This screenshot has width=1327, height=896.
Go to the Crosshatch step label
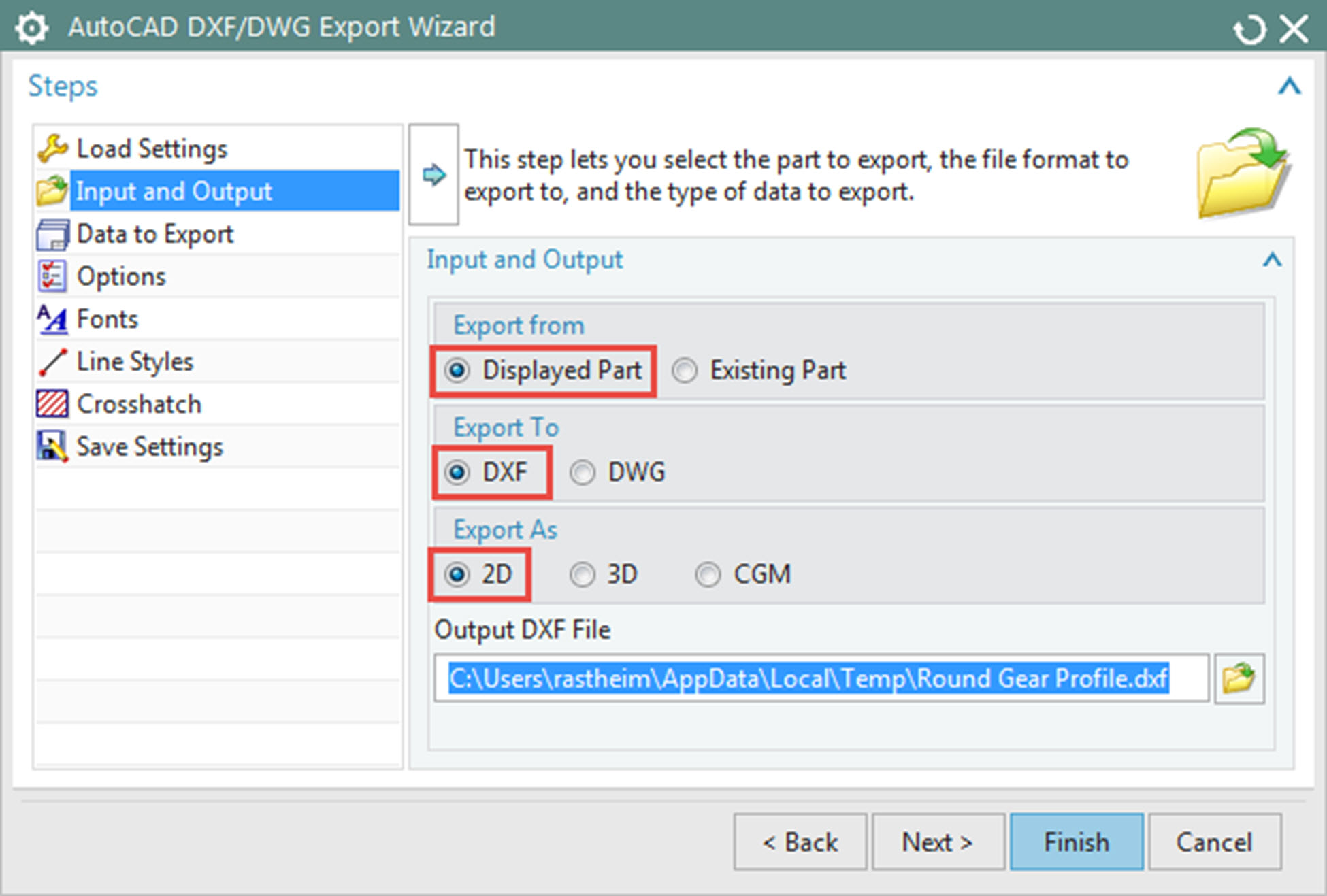[x=139, y=404]
